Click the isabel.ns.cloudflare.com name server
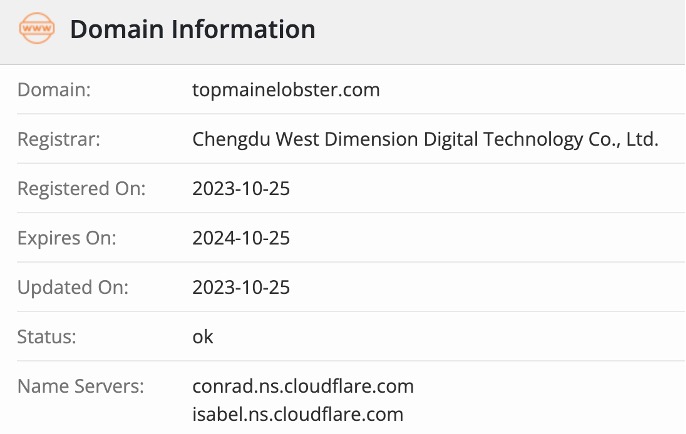This screenshot has height=434, width=686. tap(298, 413)
